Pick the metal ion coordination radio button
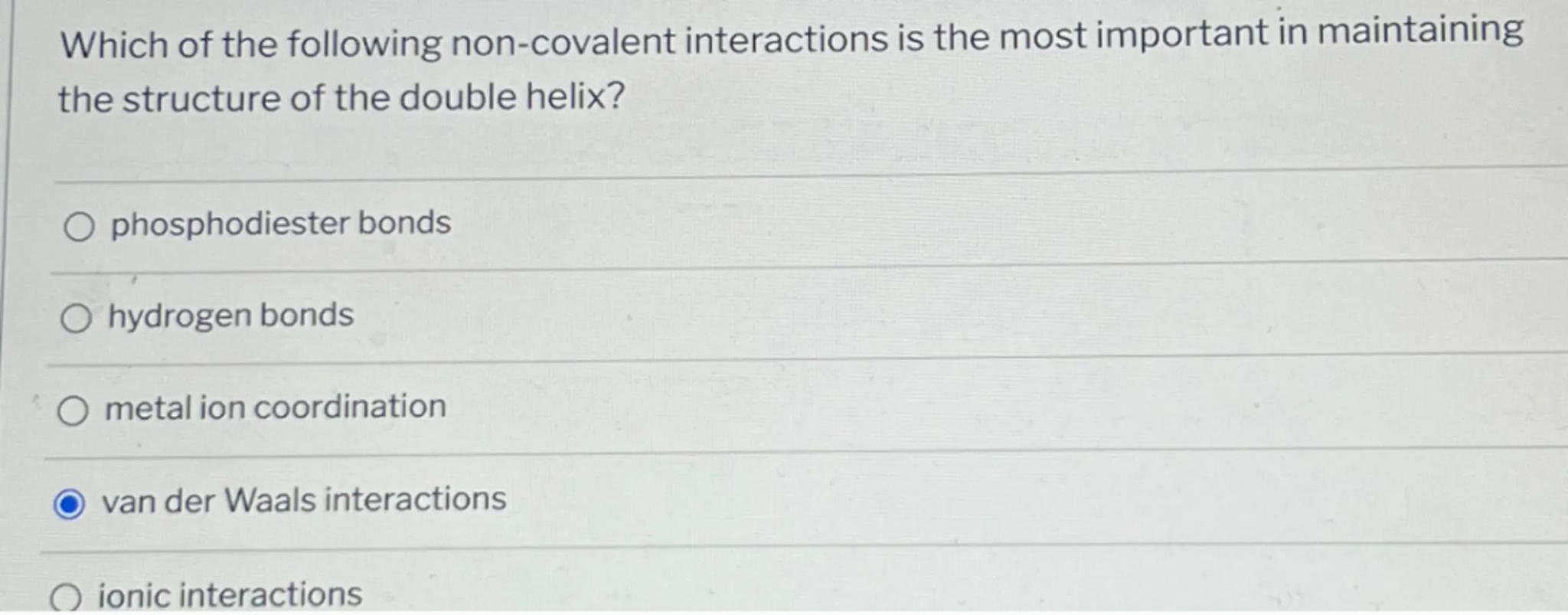The height and width of the screenshot is (615, 1568). 73,411
